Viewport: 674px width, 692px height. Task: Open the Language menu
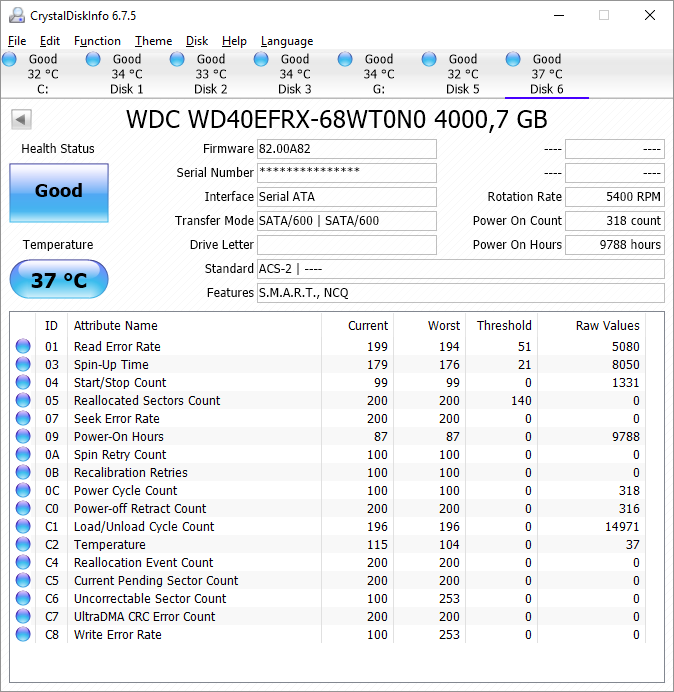click(x=287, y=41)
